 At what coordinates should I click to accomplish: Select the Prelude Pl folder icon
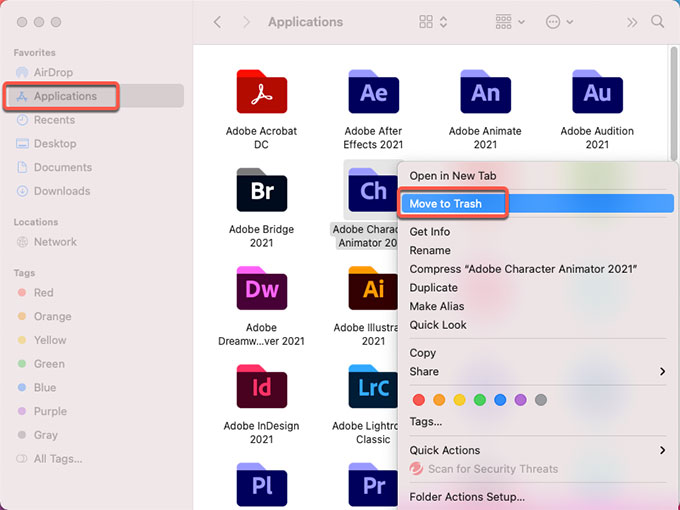coord(262,485)
